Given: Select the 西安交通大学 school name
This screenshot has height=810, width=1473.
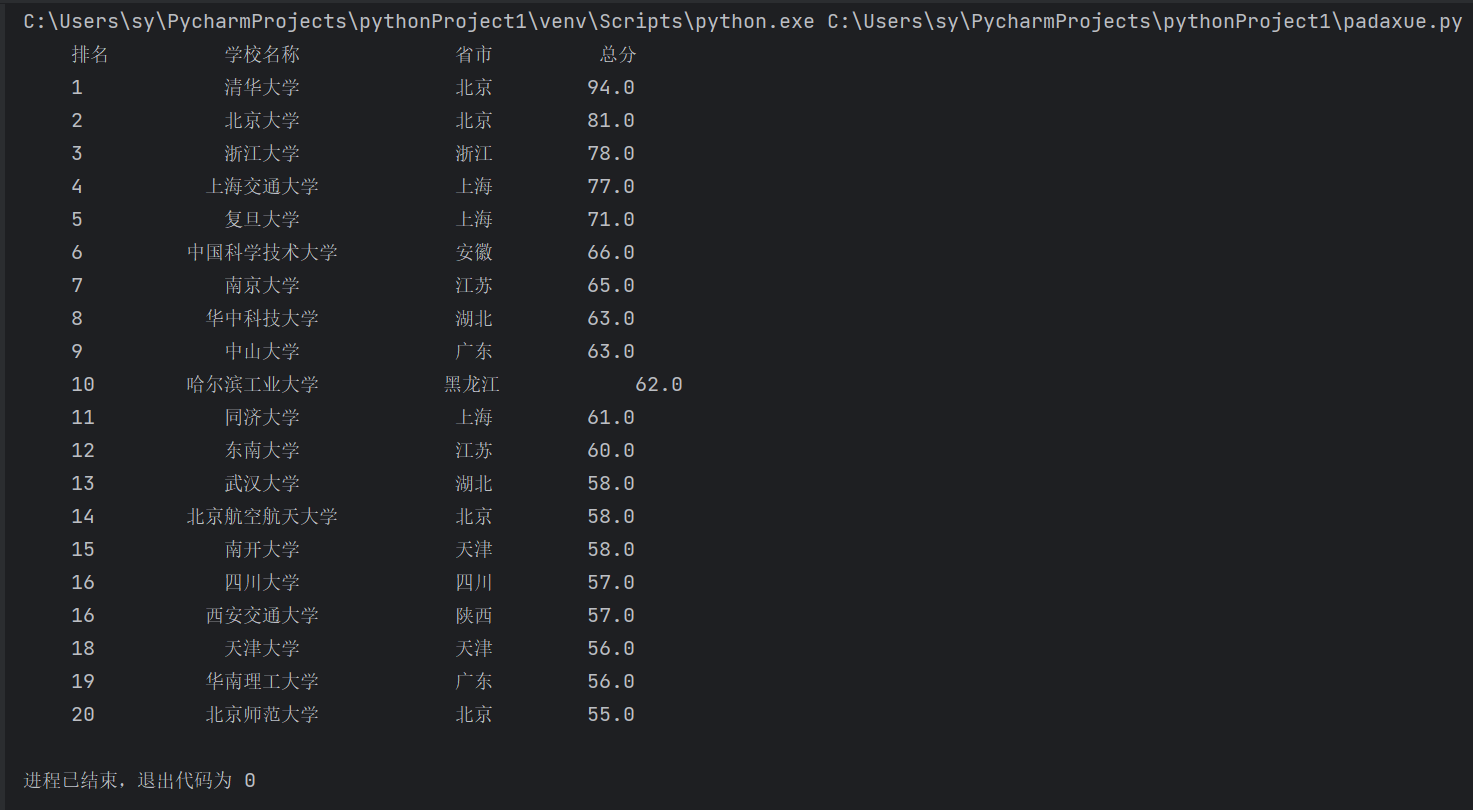Looking at the screenshot, I should (x=262, y=616).
